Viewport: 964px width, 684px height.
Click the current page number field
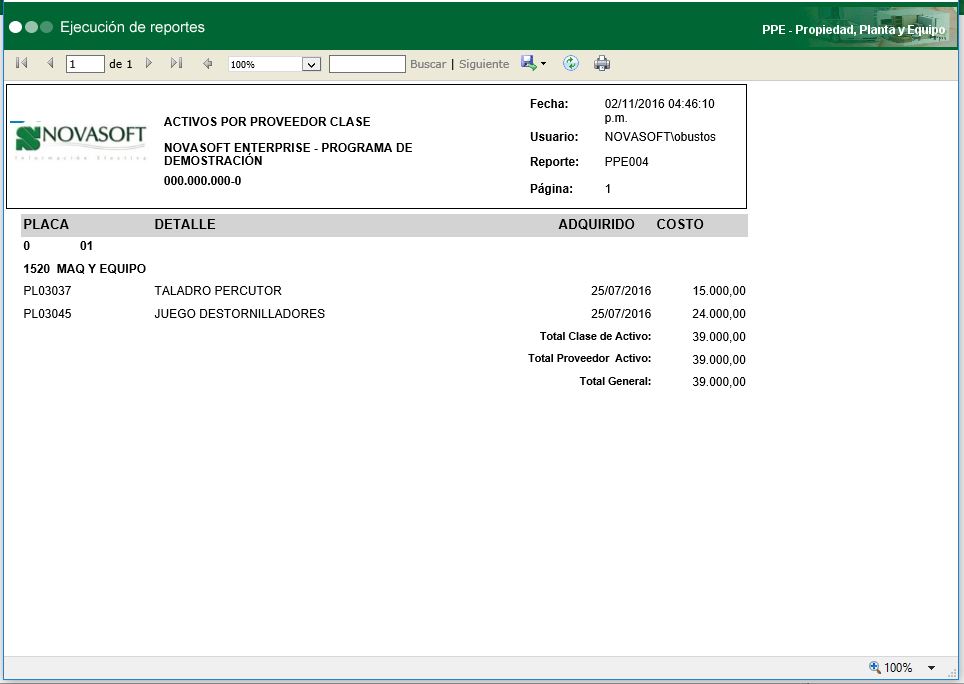(x=85, y=64)
